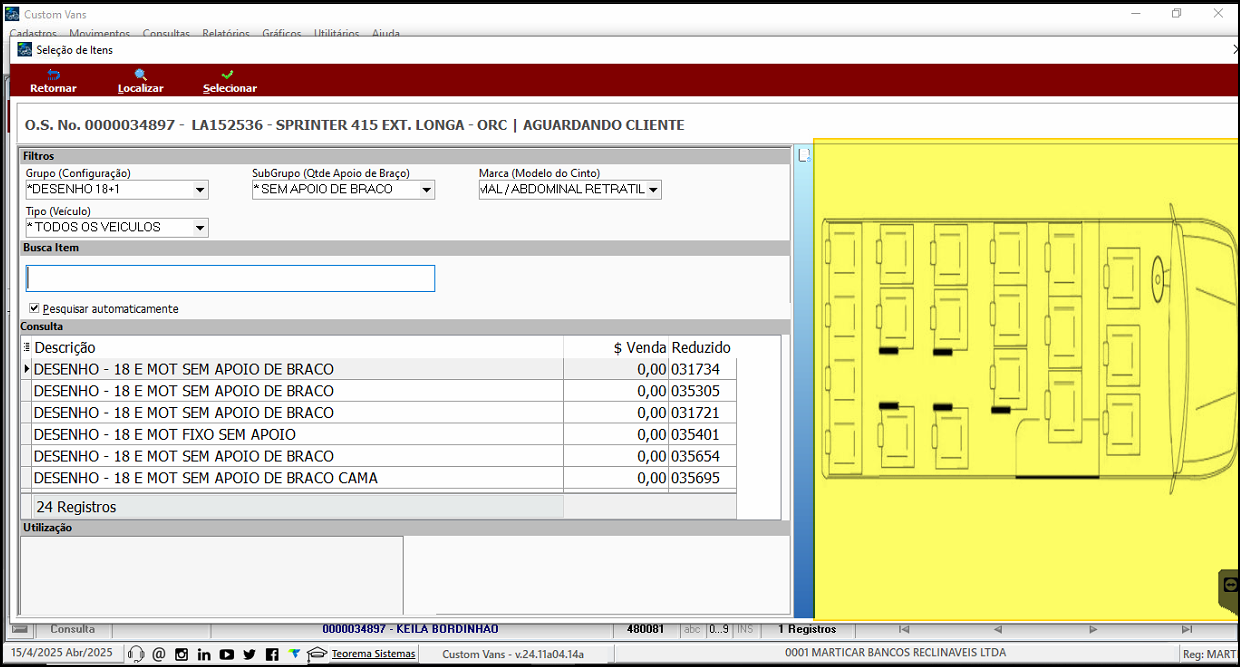Image resolution: width=1240 pixels, height=667 pixels.
Task: Open the Gráficos menu
Action: coord(282,33)
